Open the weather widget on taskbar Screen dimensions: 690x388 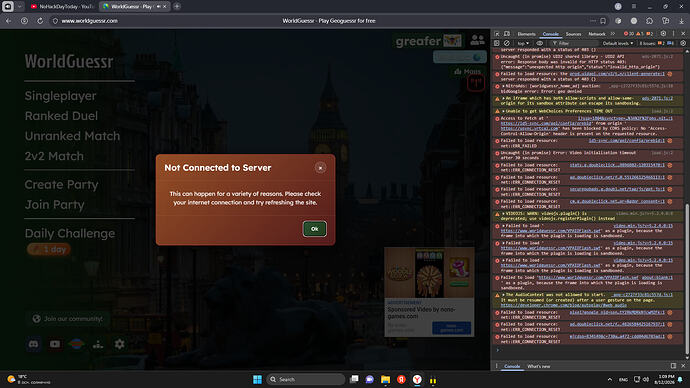pyautogui.click(x=29, y=379)
